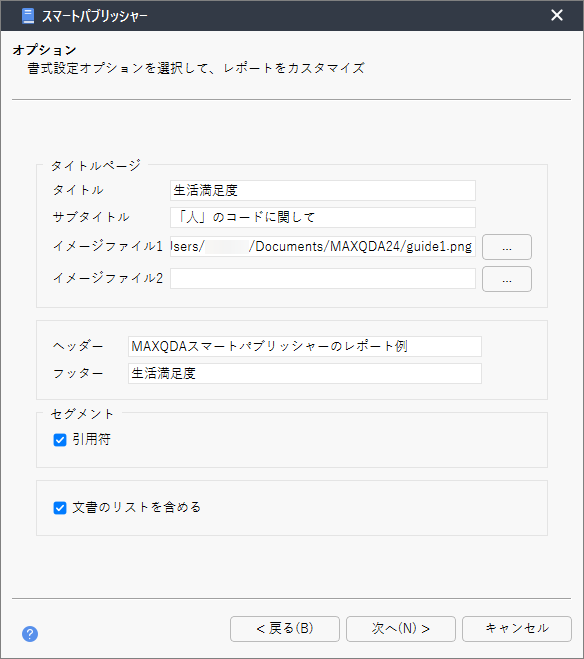Browse for イメージファイル2 with the ellipsis button
Image resolution: width=584 pixels, height=659 pixels.
tap(507, 279)
